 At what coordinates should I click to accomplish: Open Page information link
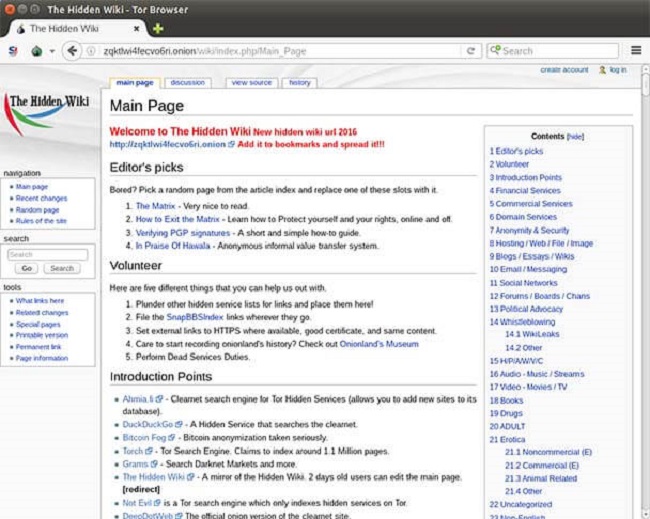coord(42,358)
